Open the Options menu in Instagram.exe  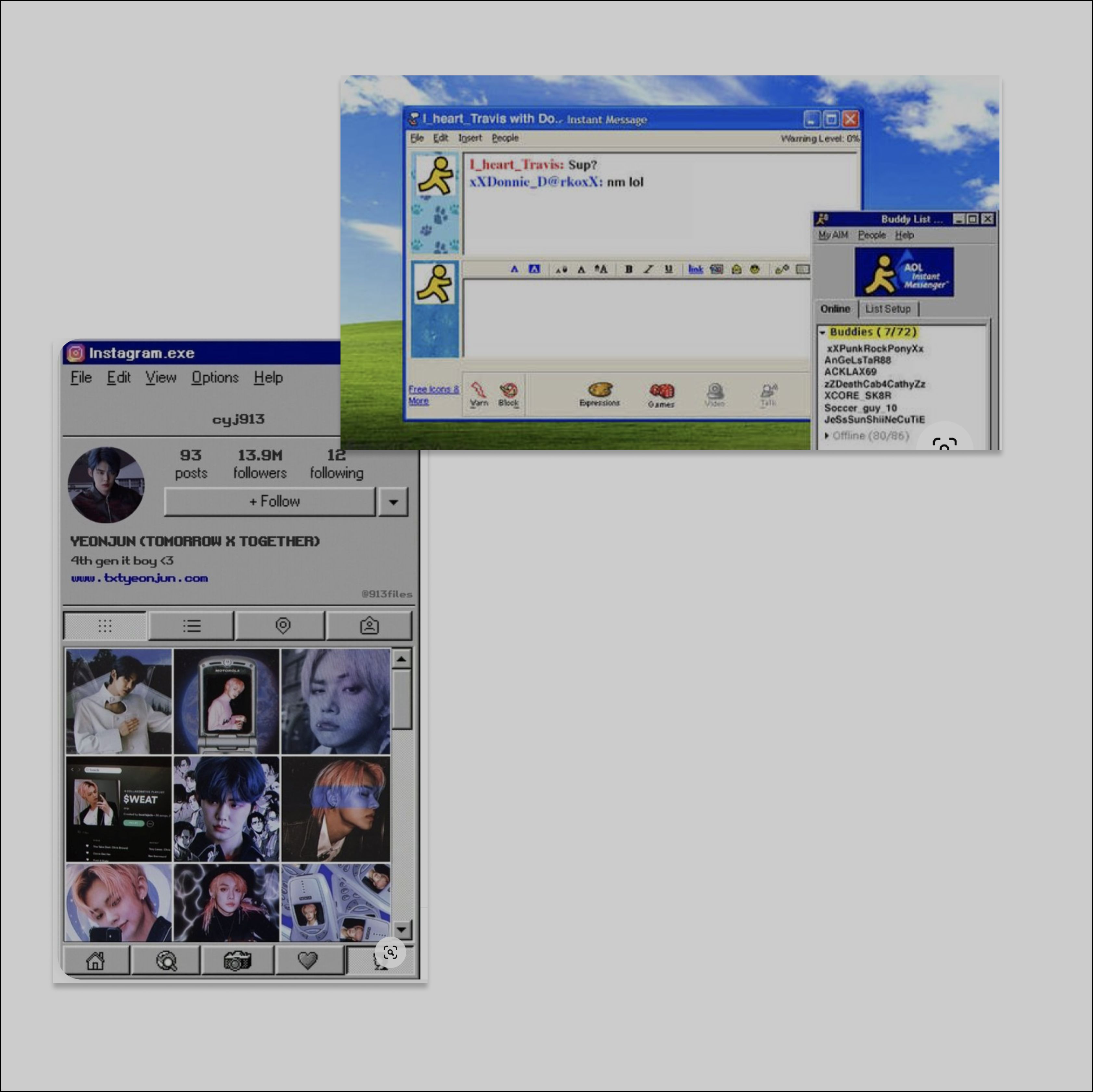pos(215,377)
